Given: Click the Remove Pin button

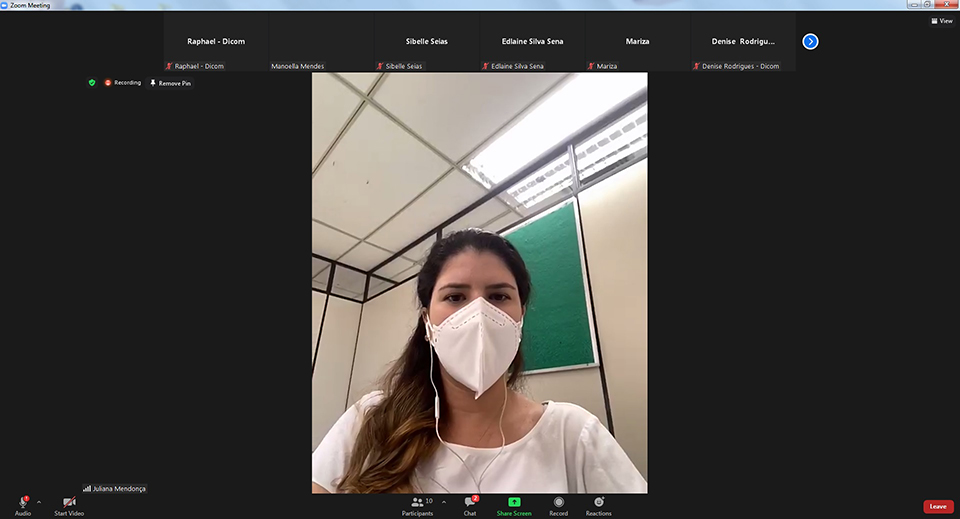Looking at the screenshot, I should click(170, 83).
